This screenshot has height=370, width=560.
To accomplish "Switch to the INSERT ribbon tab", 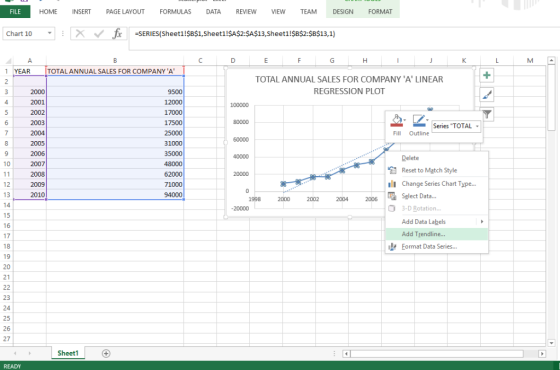I will pos(81,11).
